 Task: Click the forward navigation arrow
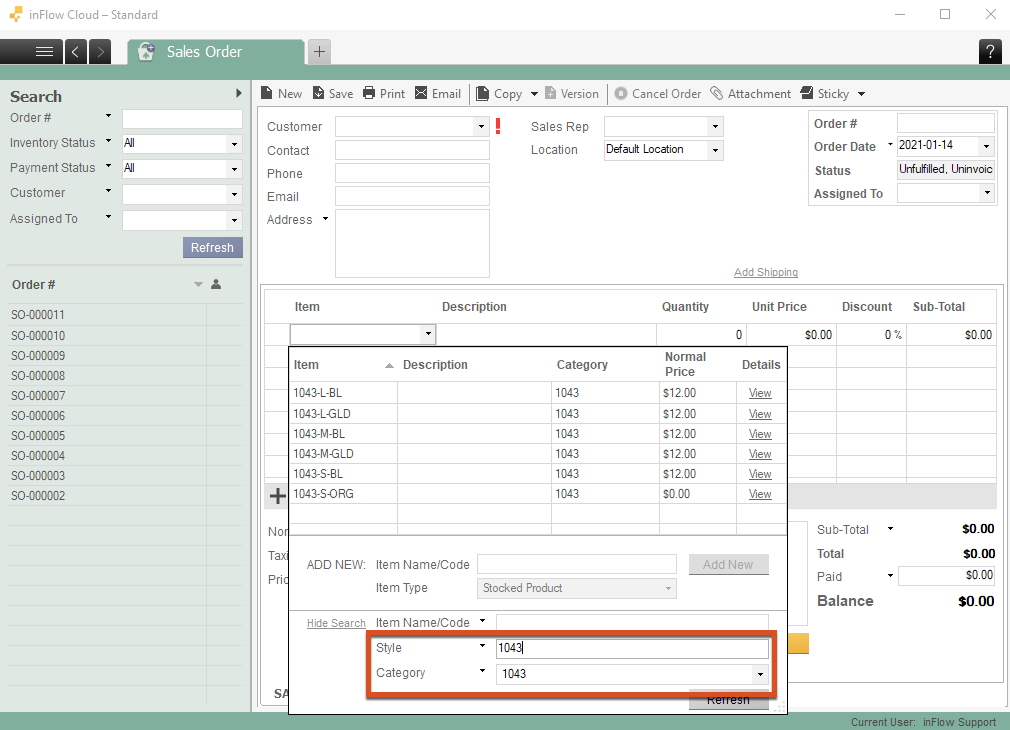[x=100, y=52]
